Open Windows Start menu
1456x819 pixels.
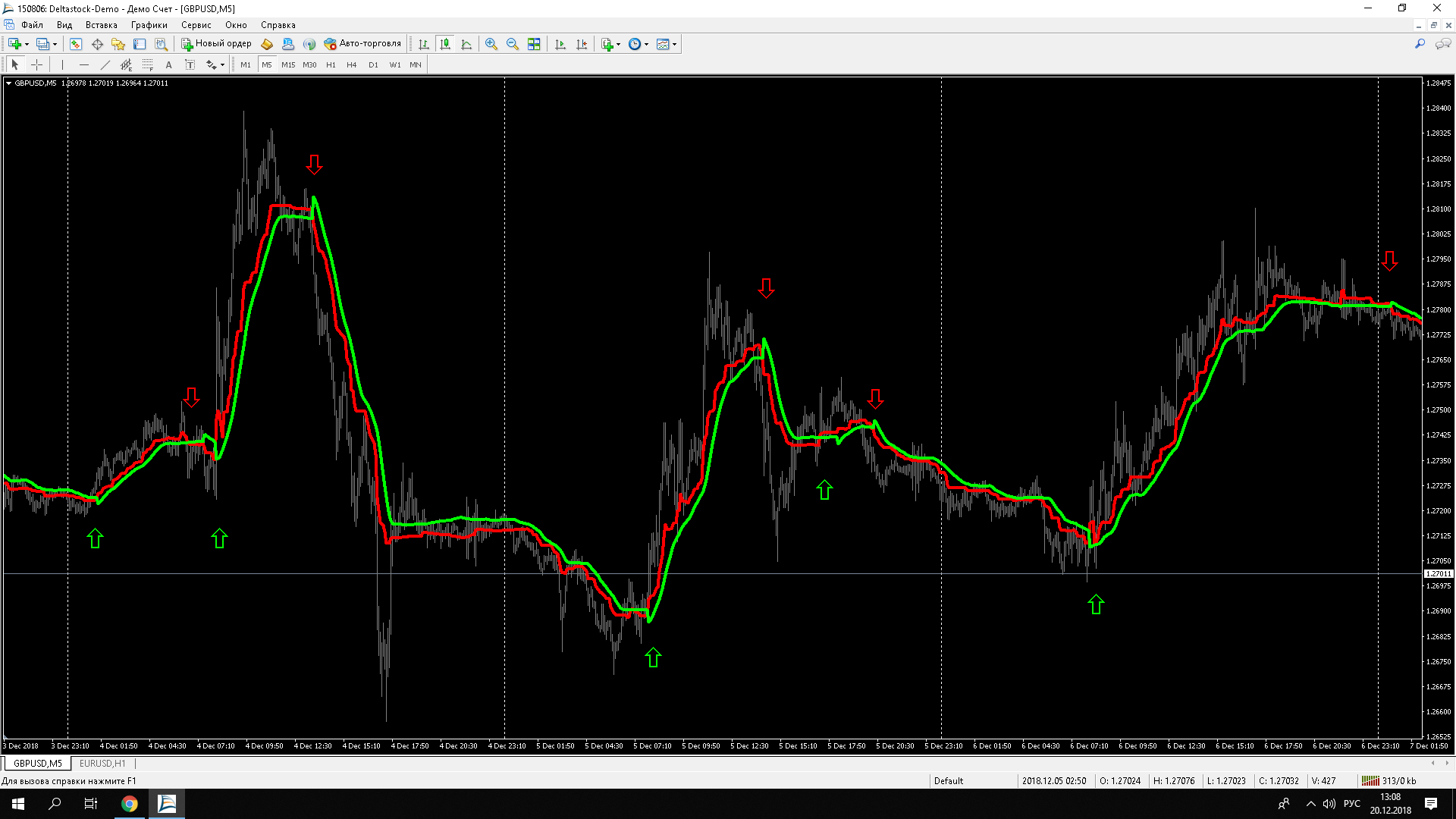18,804
